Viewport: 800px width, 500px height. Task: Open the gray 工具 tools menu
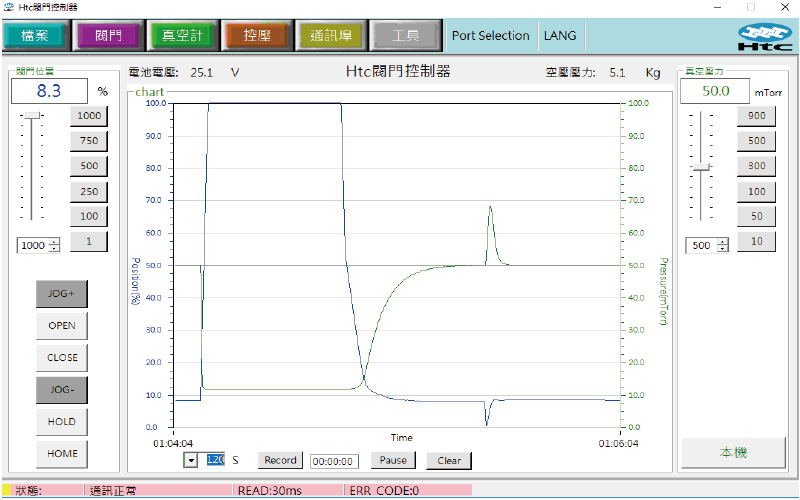tap(405, 35)
